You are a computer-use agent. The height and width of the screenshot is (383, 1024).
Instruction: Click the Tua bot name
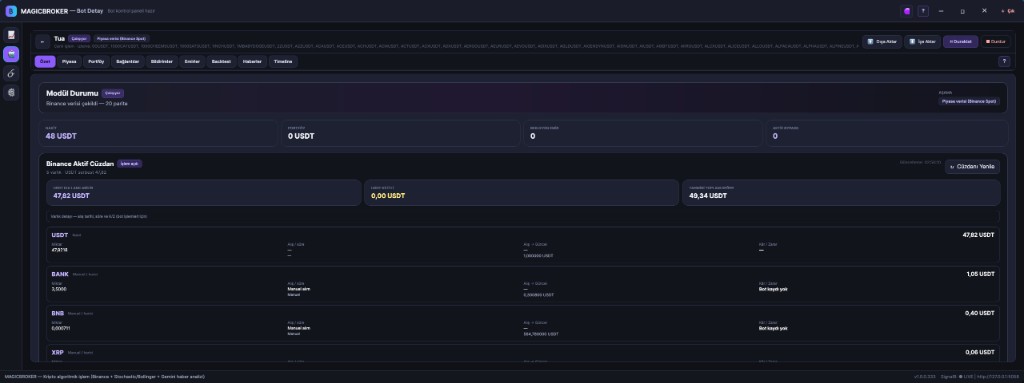[x=59, y=39]
